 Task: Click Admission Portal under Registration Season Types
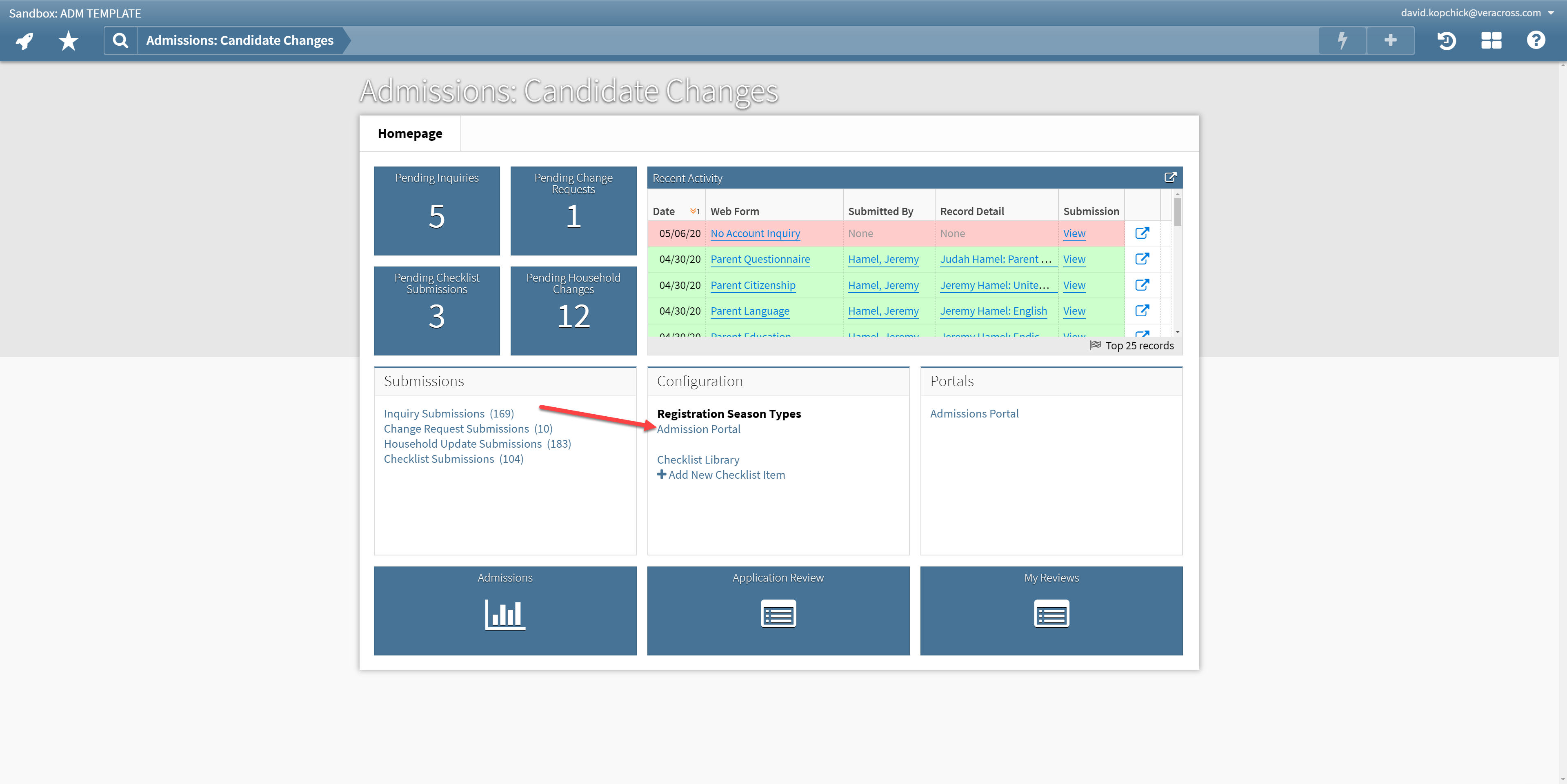[698, 429]
